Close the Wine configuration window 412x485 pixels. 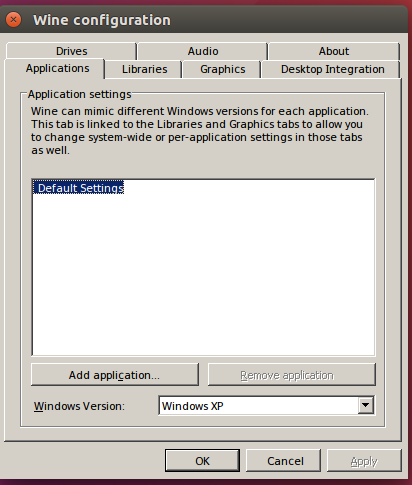(x=13, y=20)
